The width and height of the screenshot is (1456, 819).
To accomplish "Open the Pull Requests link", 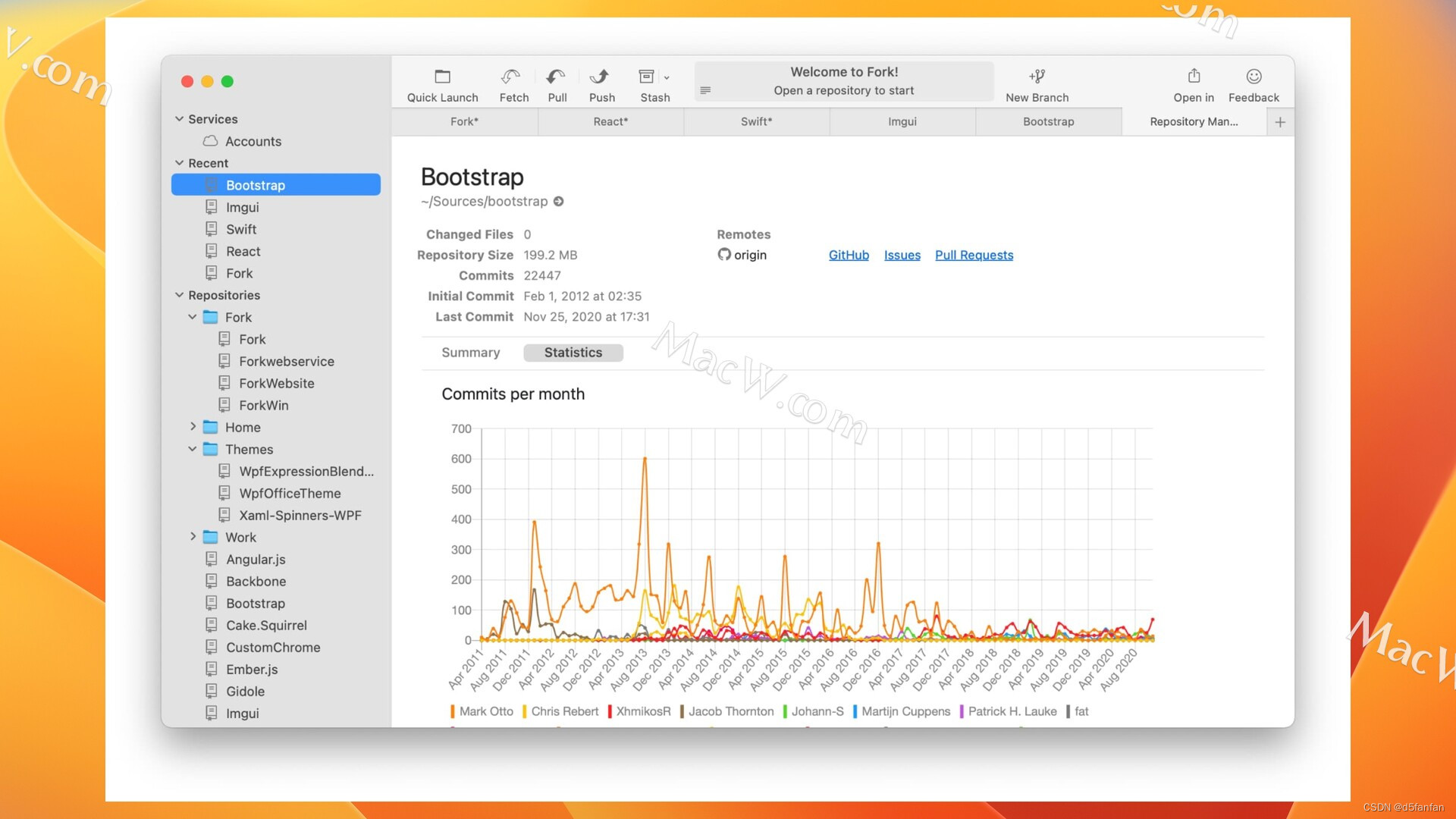I will (974, 255).
